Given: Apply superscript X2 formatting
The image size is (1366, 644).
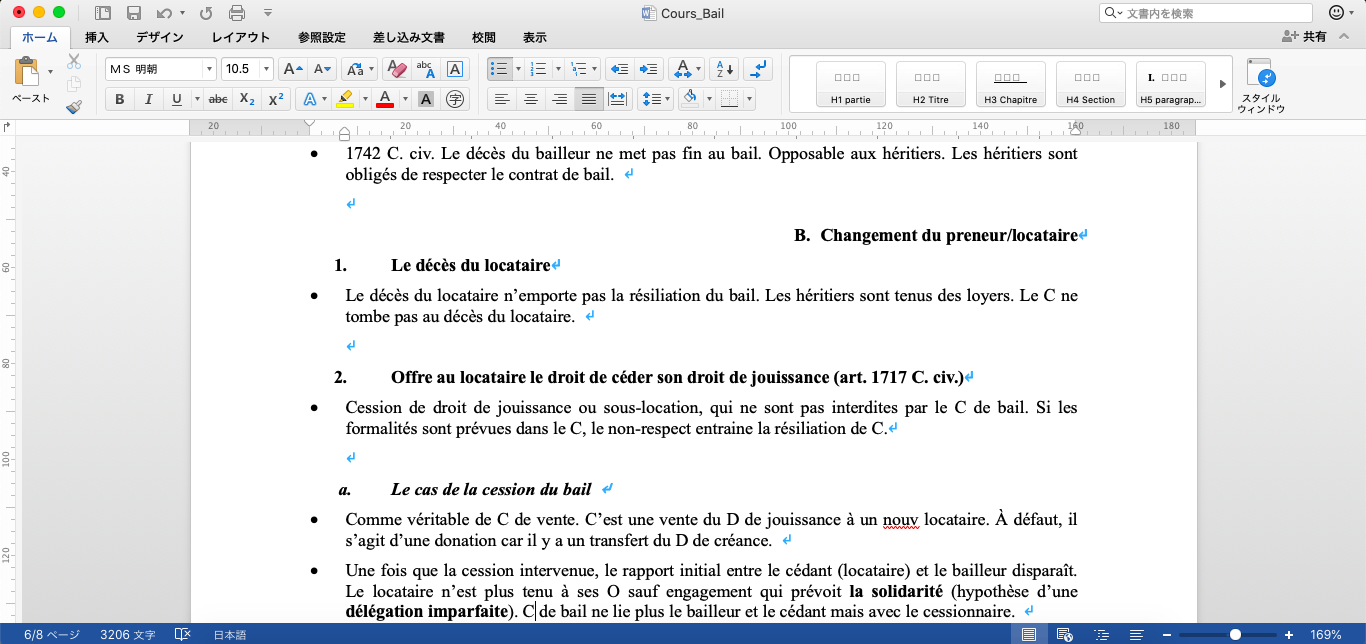Looking at the screenshot, I should click(x=277, y=99).
